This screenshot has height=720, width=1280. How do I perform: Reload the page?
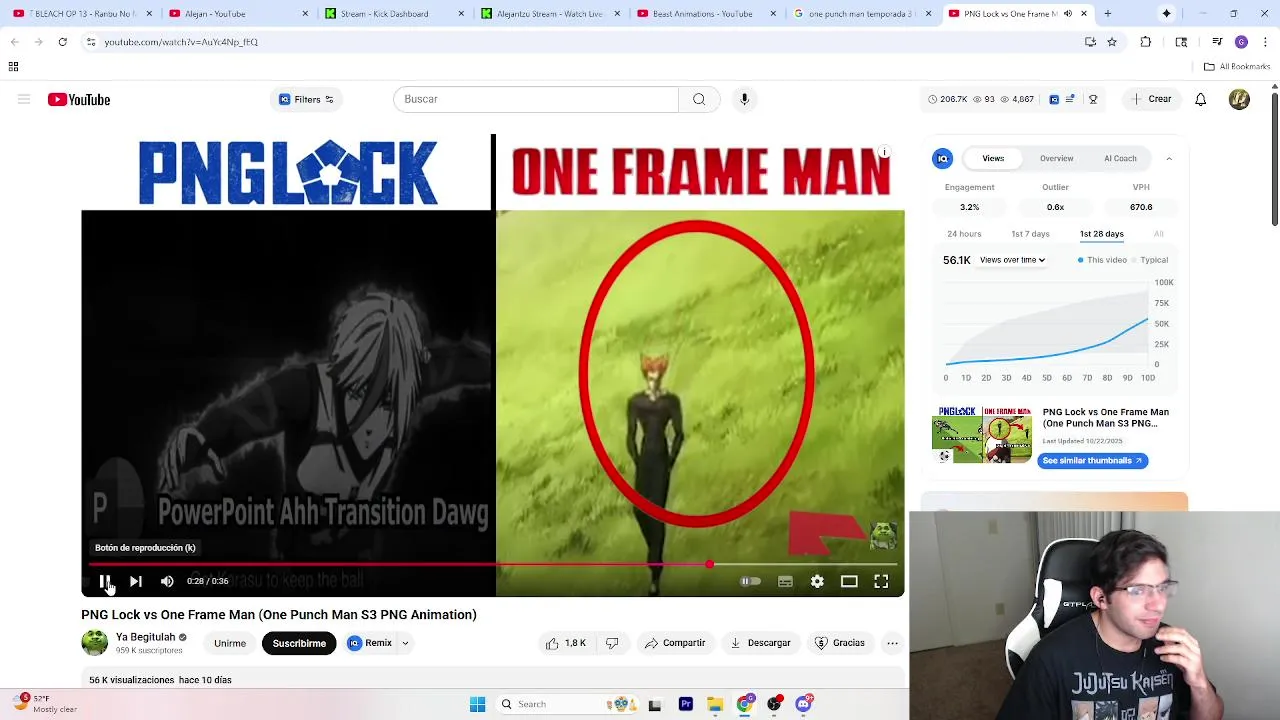[x=62, y=42]
